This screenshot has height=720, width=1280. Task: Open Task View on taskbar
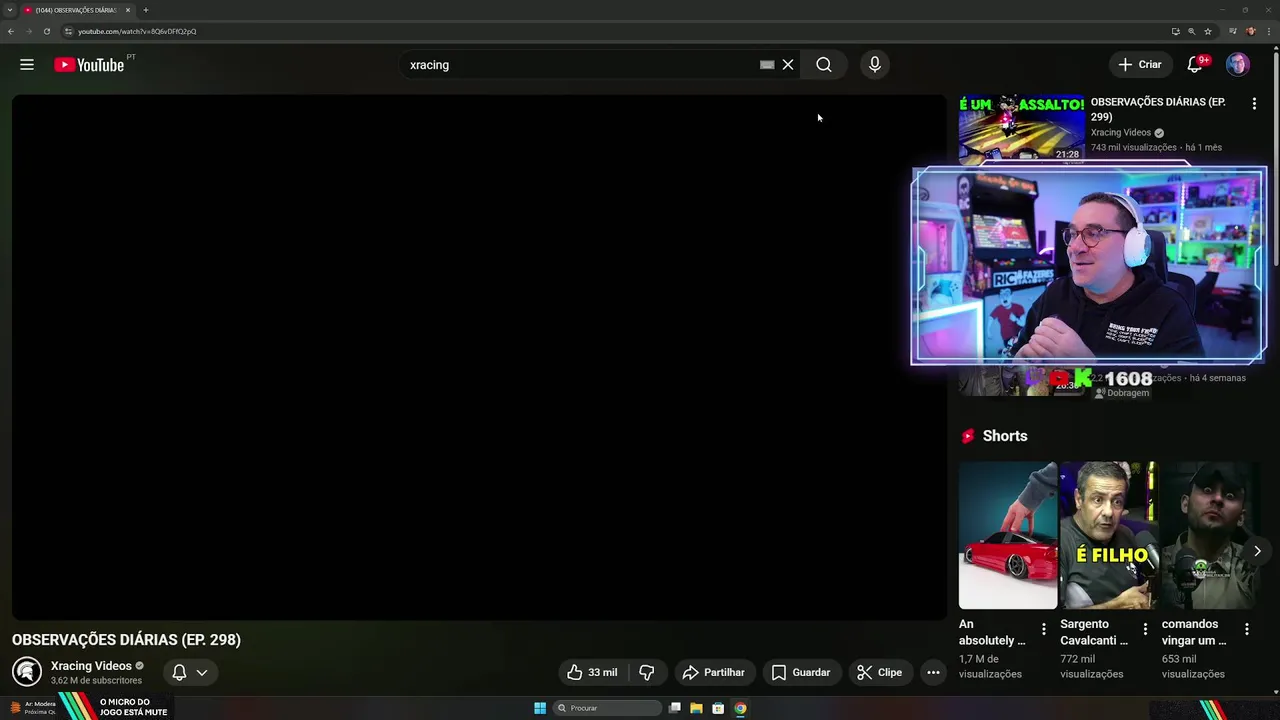point(675,708)
